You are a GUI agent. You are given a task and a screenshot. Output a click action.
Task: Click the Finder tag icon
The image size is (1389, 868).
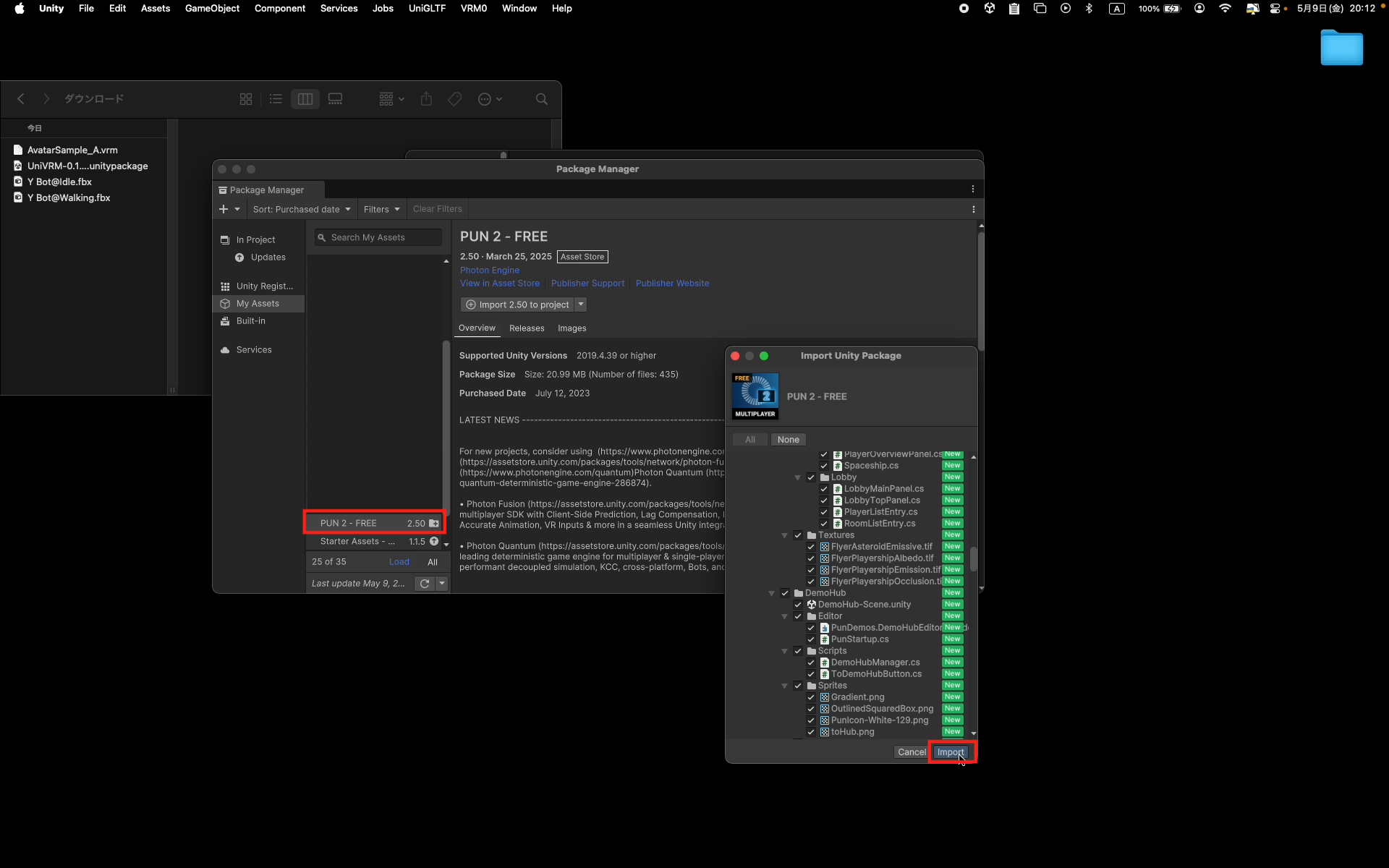[x=454, y=99]
